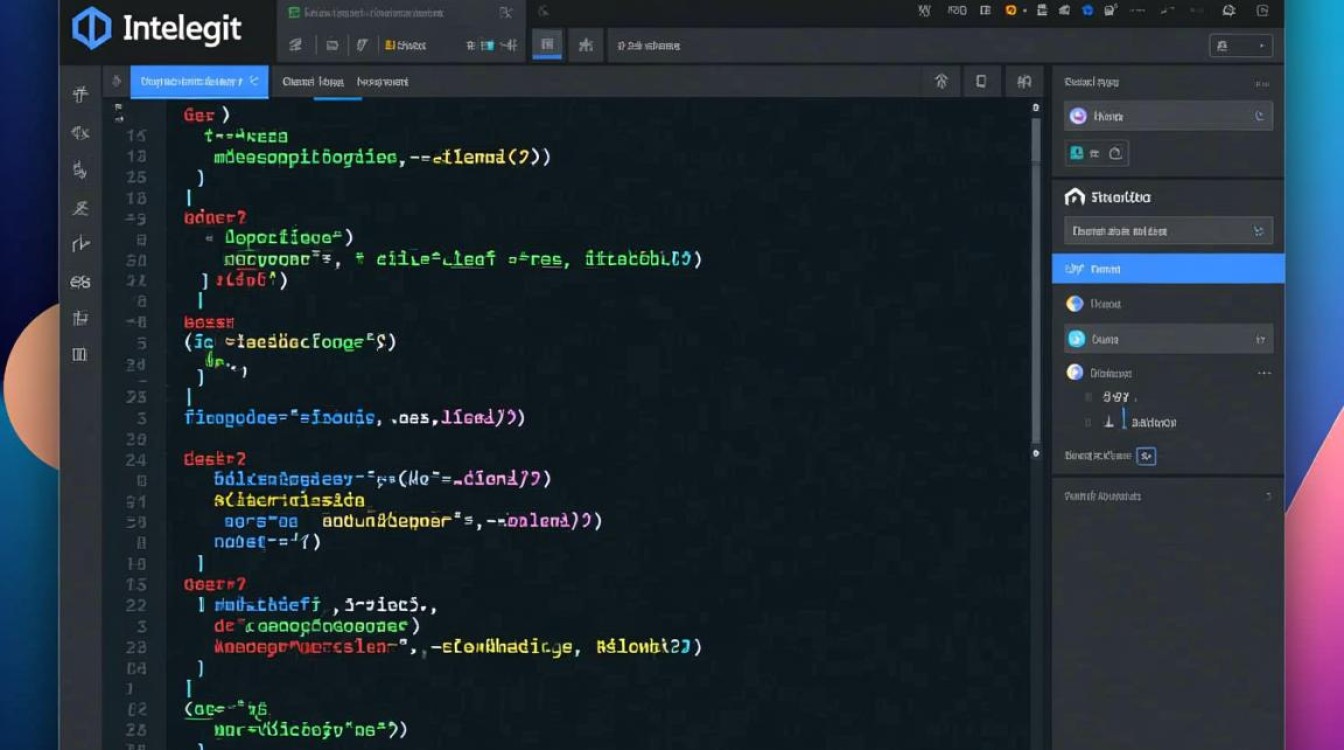Click the rightmost icon in the editor header

(1023, 82)
